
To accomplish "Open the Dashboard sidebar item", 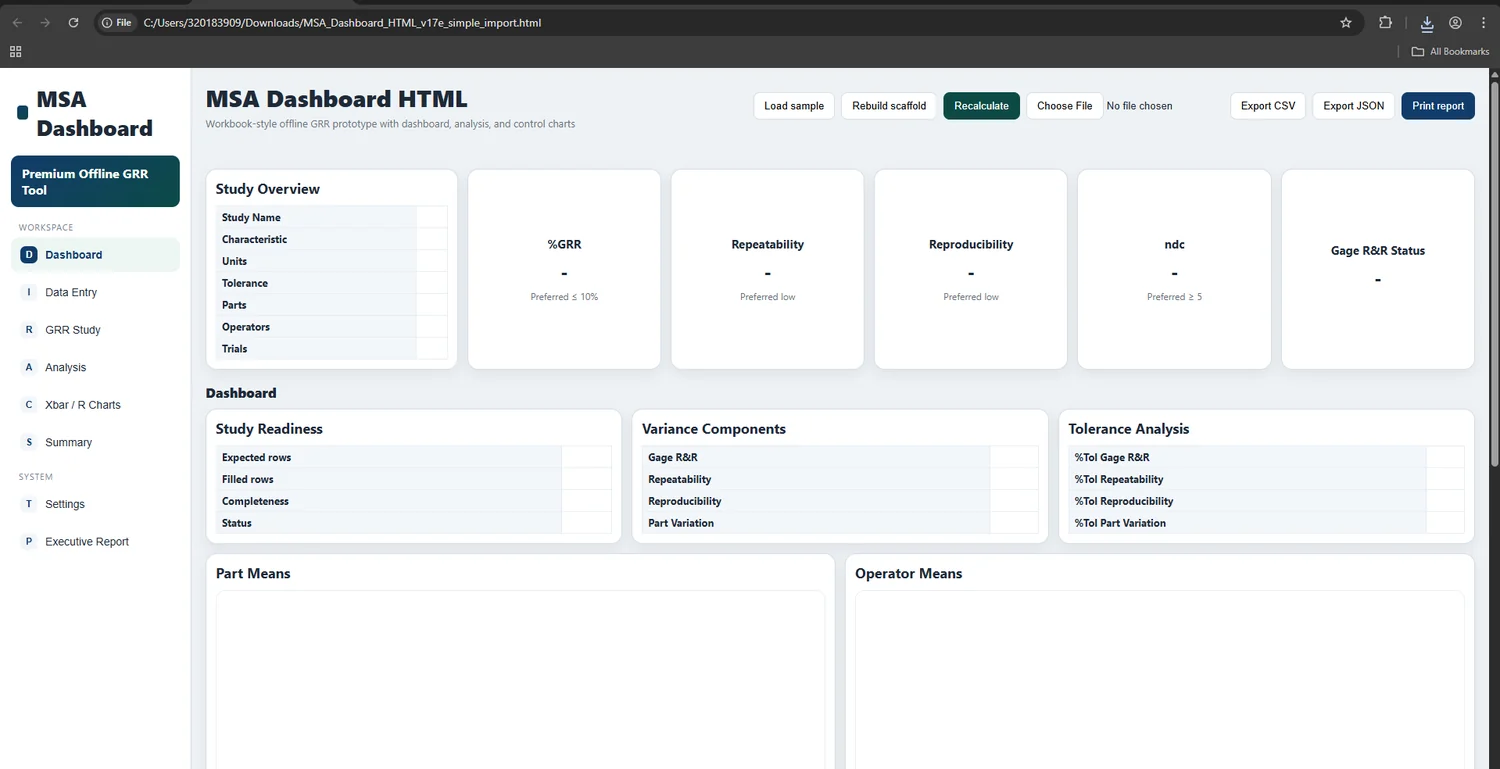I will pos(95,255).
